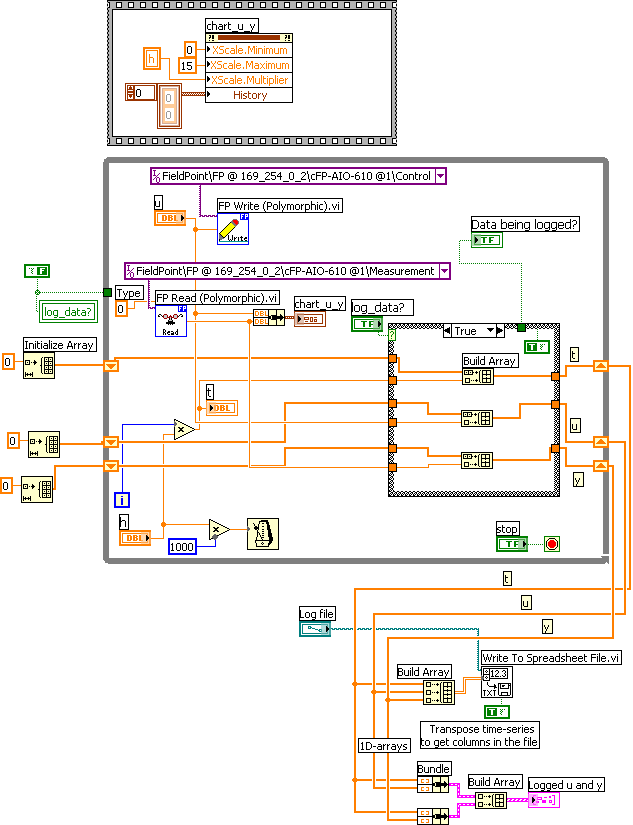Open the case structure True selector dropdown
Viewport: 633px width, 825px height.
491,330
